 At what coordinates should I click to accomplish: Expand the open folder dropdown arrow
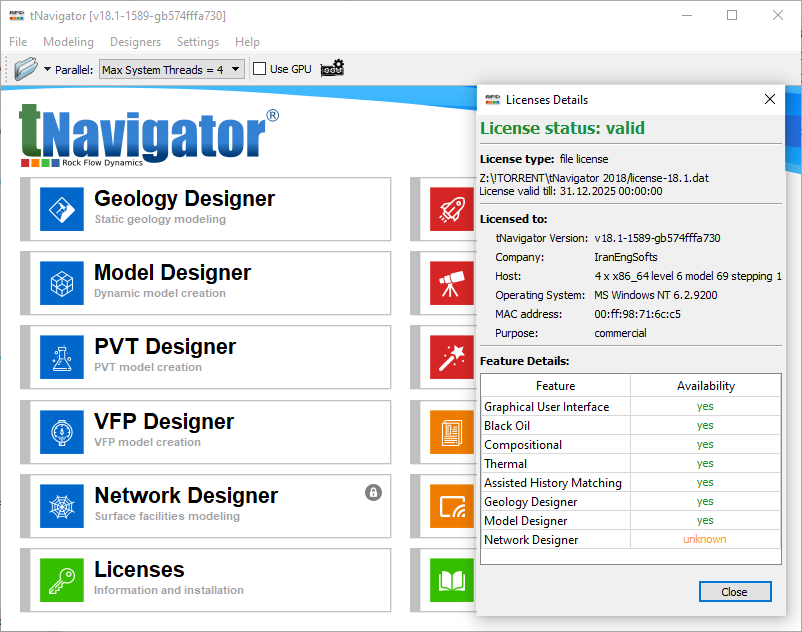(47, 69)
